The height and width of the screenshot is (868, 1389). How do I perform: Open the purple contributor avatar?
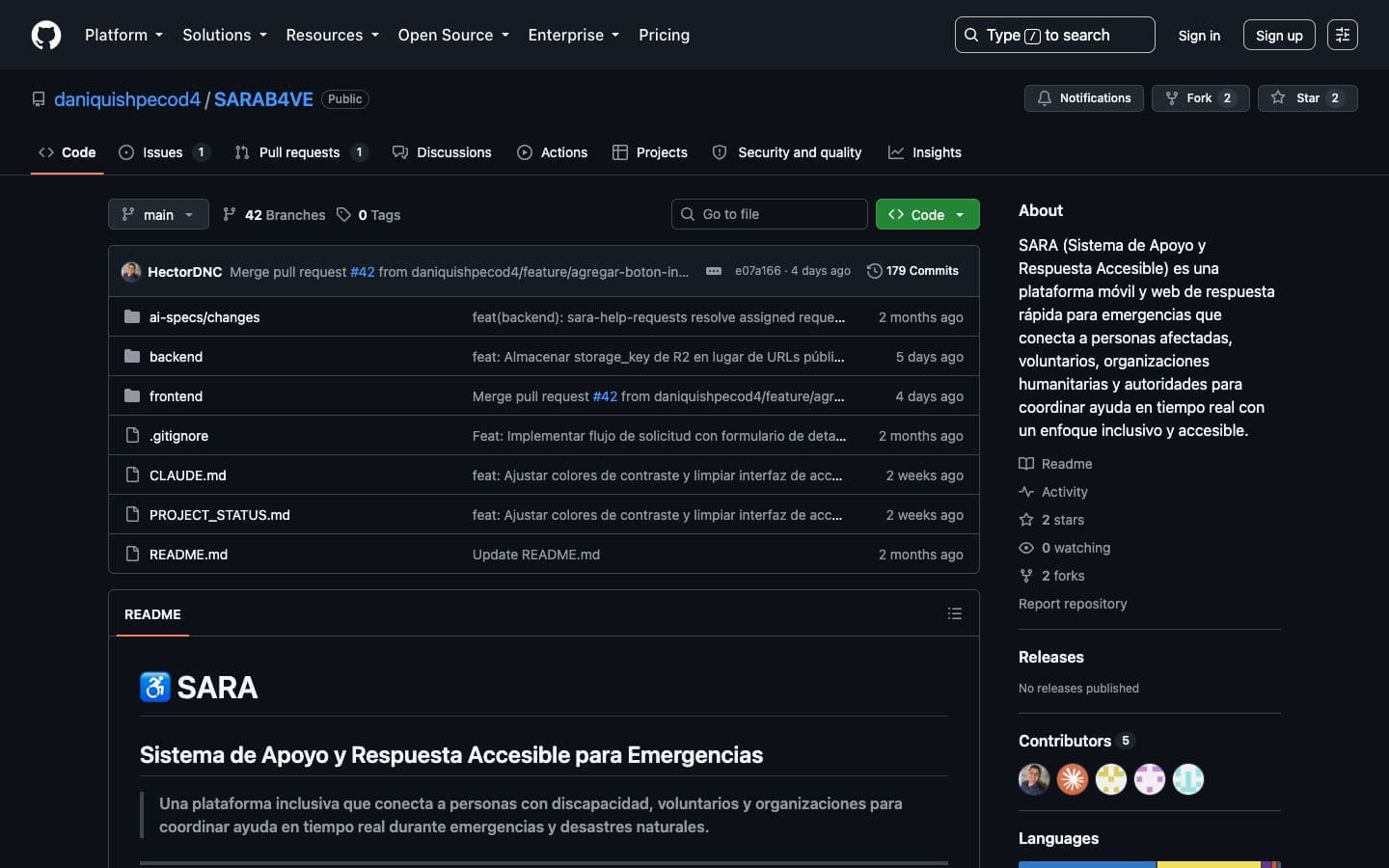point(1150,779)
